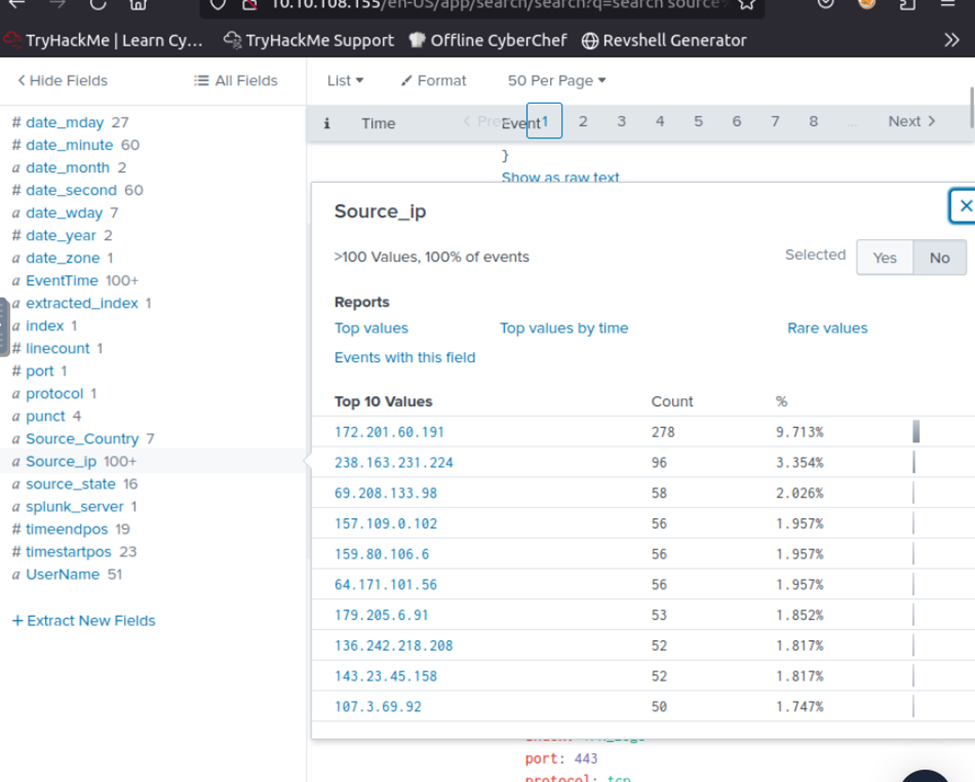View the Rare values report for Source_ip

click(x=827, y=327)
